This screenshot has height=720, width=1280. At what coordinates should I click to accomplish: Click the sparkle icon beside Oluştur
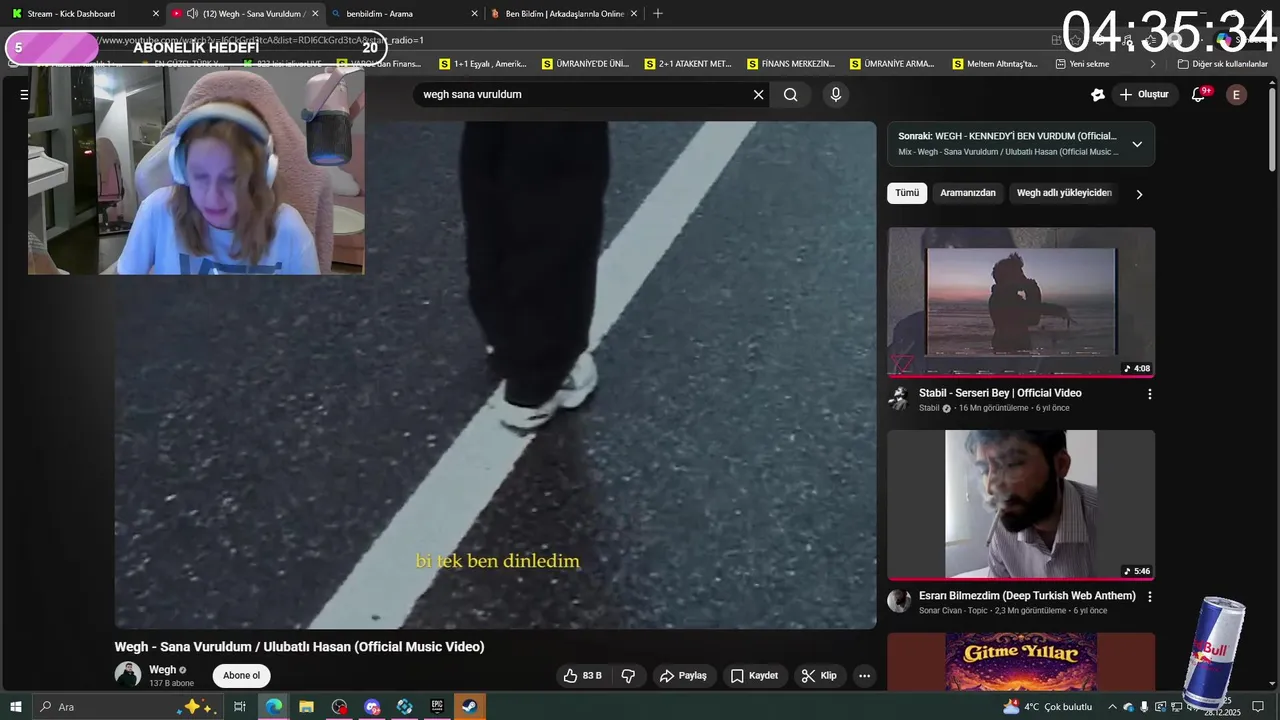tap(1097, 94)
